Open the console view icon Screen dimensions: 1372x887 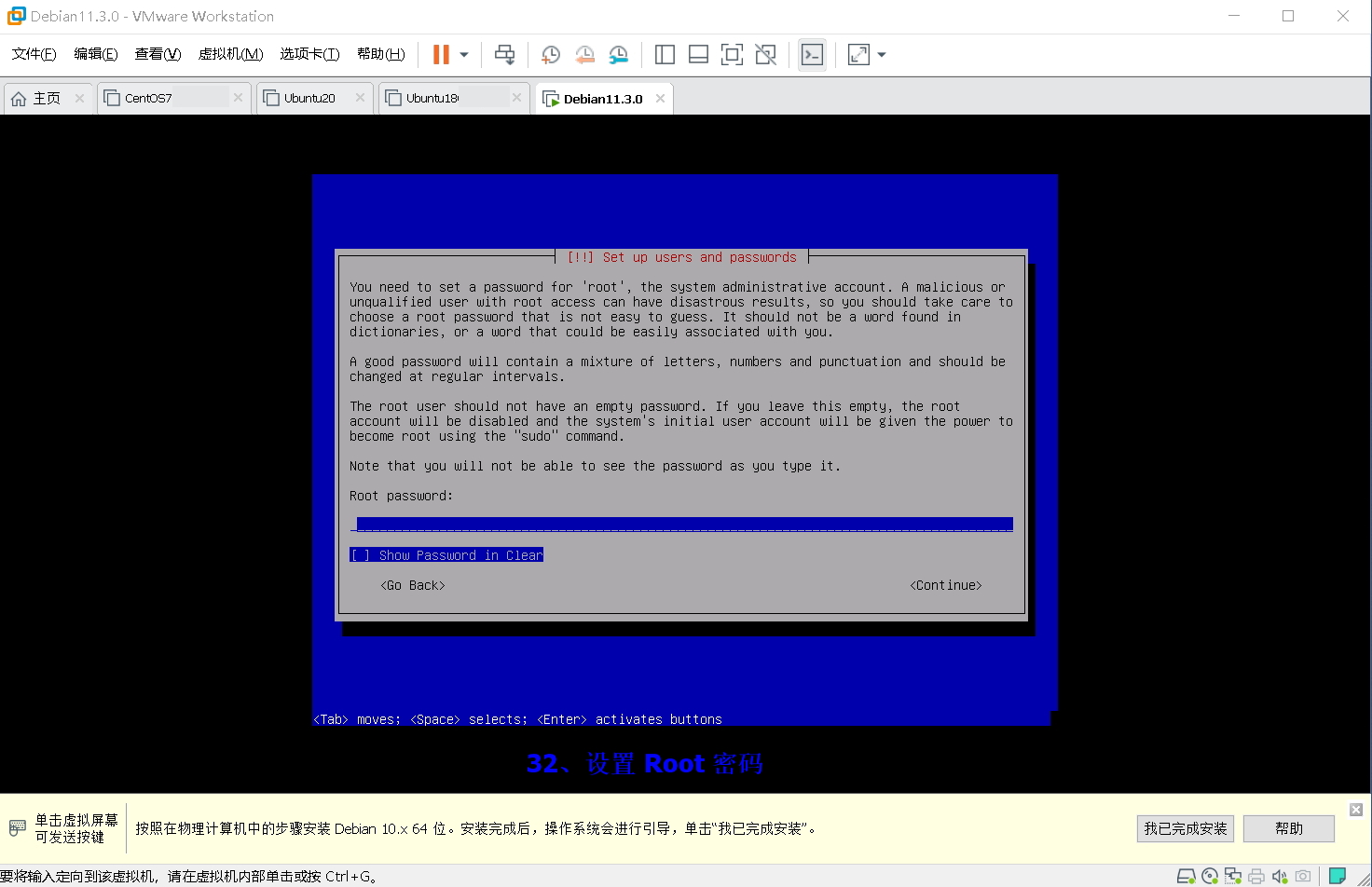[x=812, y=55]
